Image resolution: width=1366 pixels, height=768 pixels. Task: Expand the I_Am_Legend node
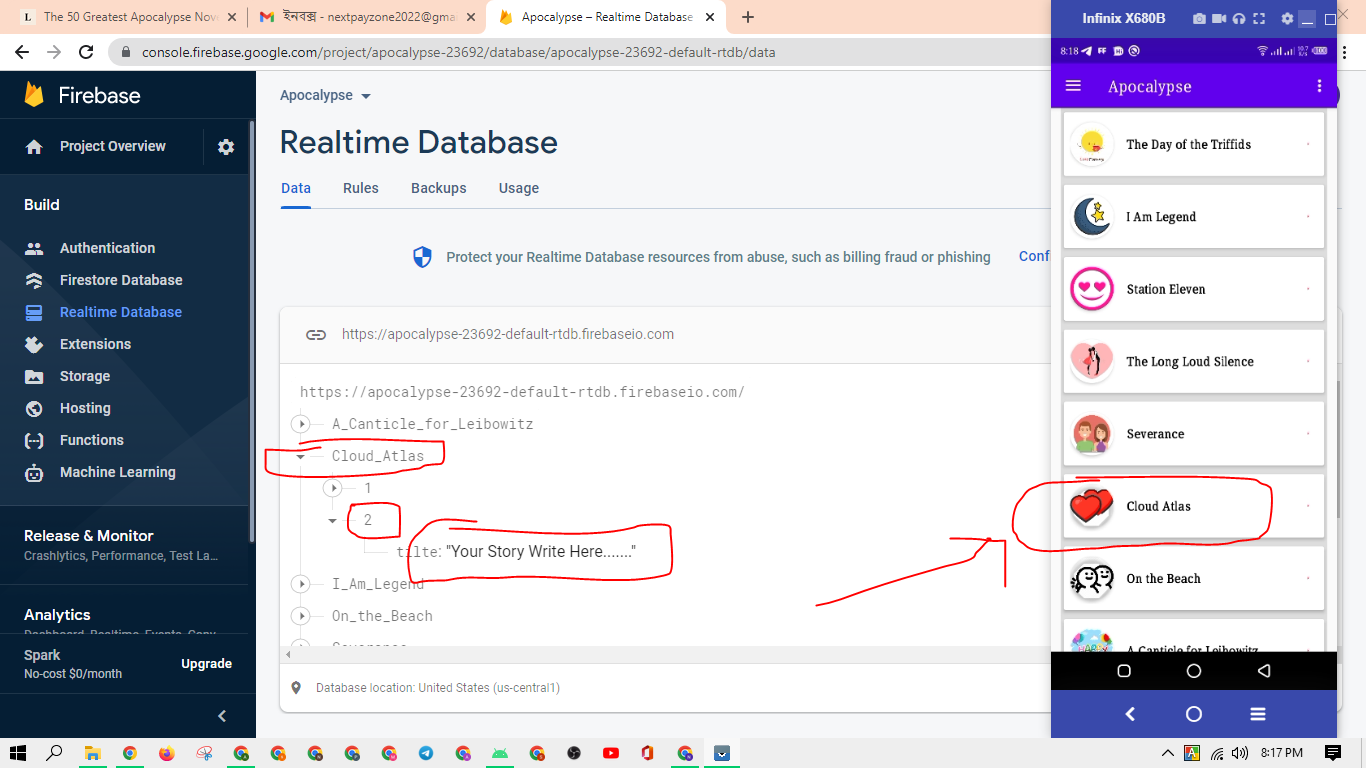300,584
